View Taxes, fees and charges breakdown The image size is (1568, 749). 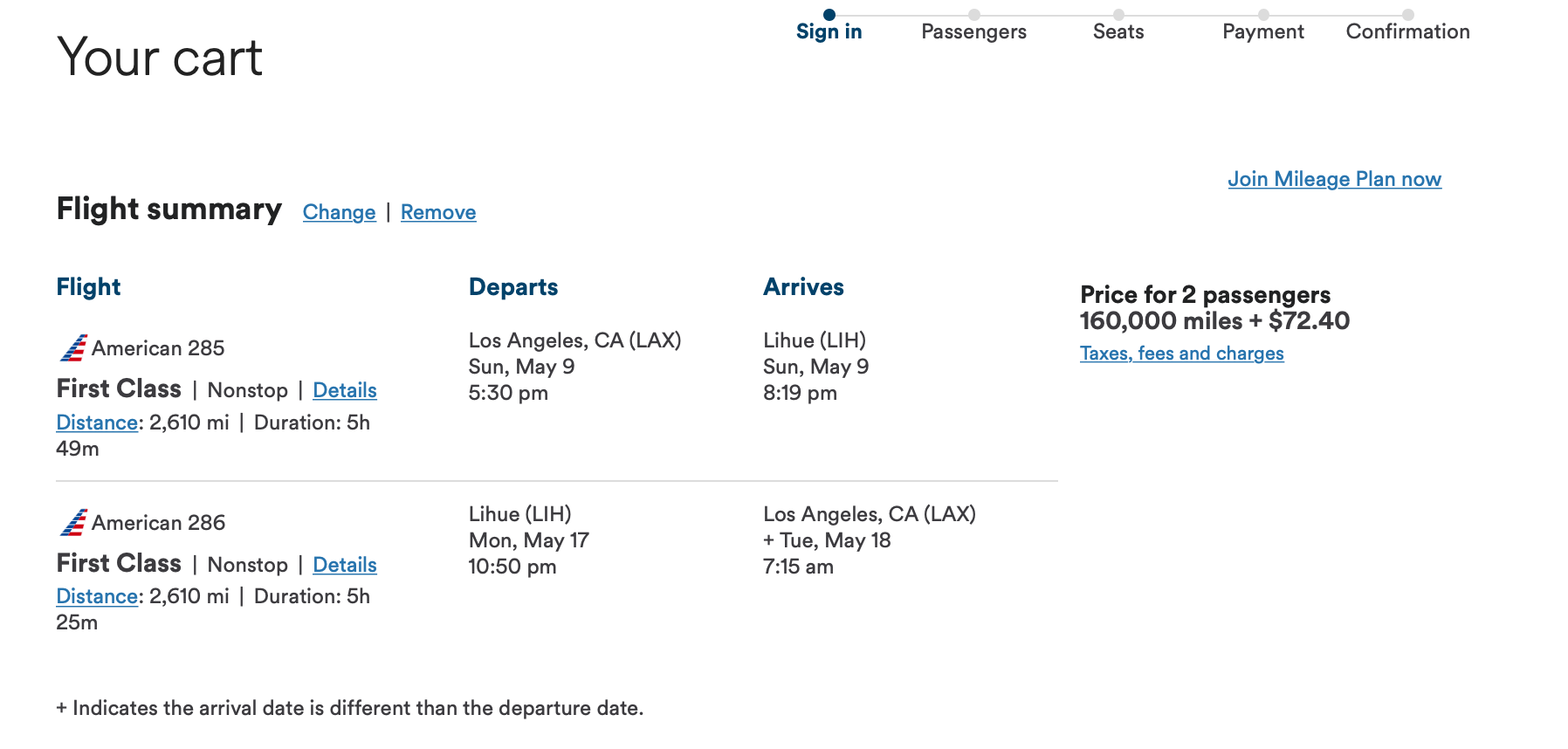pos(1182,354)
